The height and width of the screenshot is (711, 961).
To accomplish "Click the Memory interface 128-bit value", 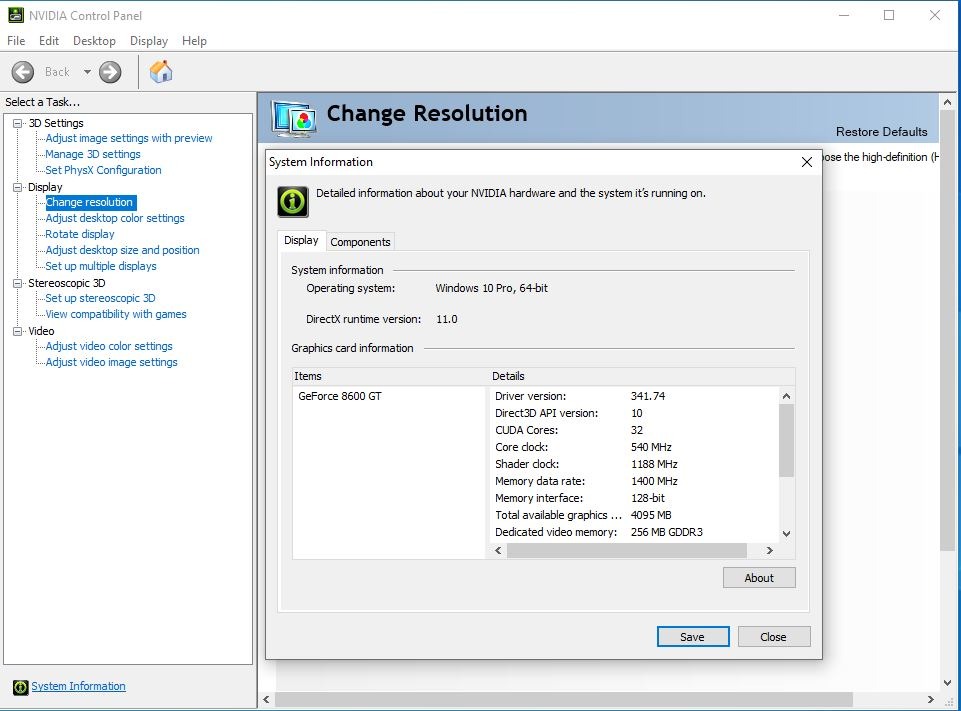I will pyautogui.click(x=648, y=498).
